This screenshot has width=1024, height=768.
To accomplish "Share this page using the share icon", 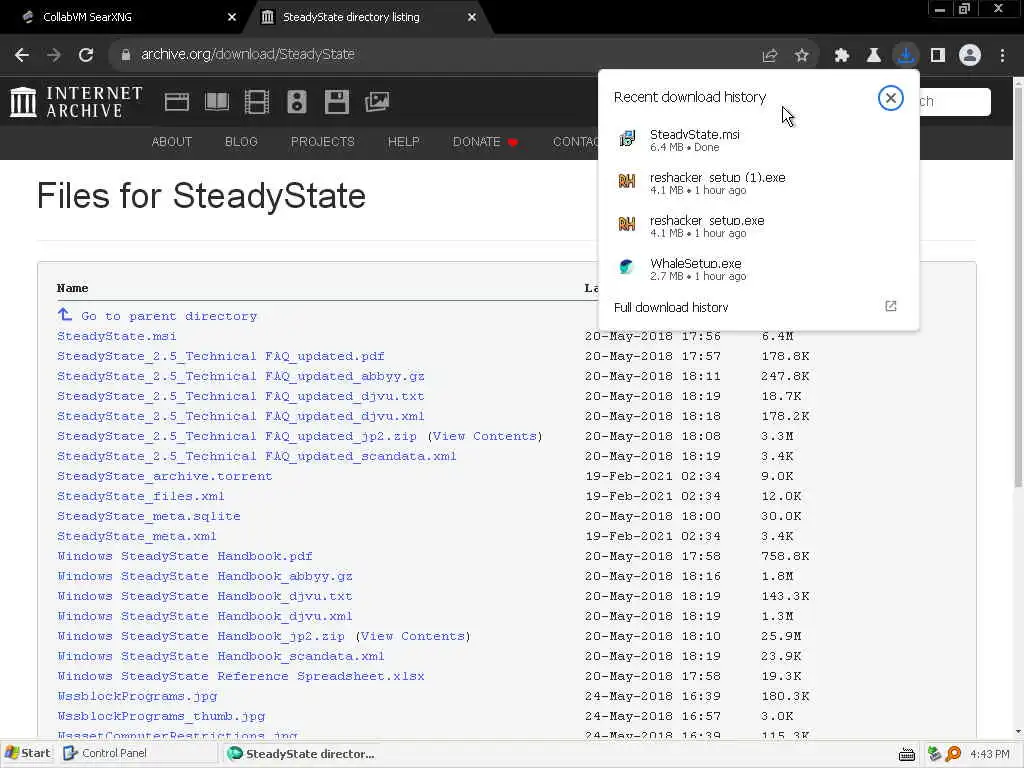I will [770, 56].
